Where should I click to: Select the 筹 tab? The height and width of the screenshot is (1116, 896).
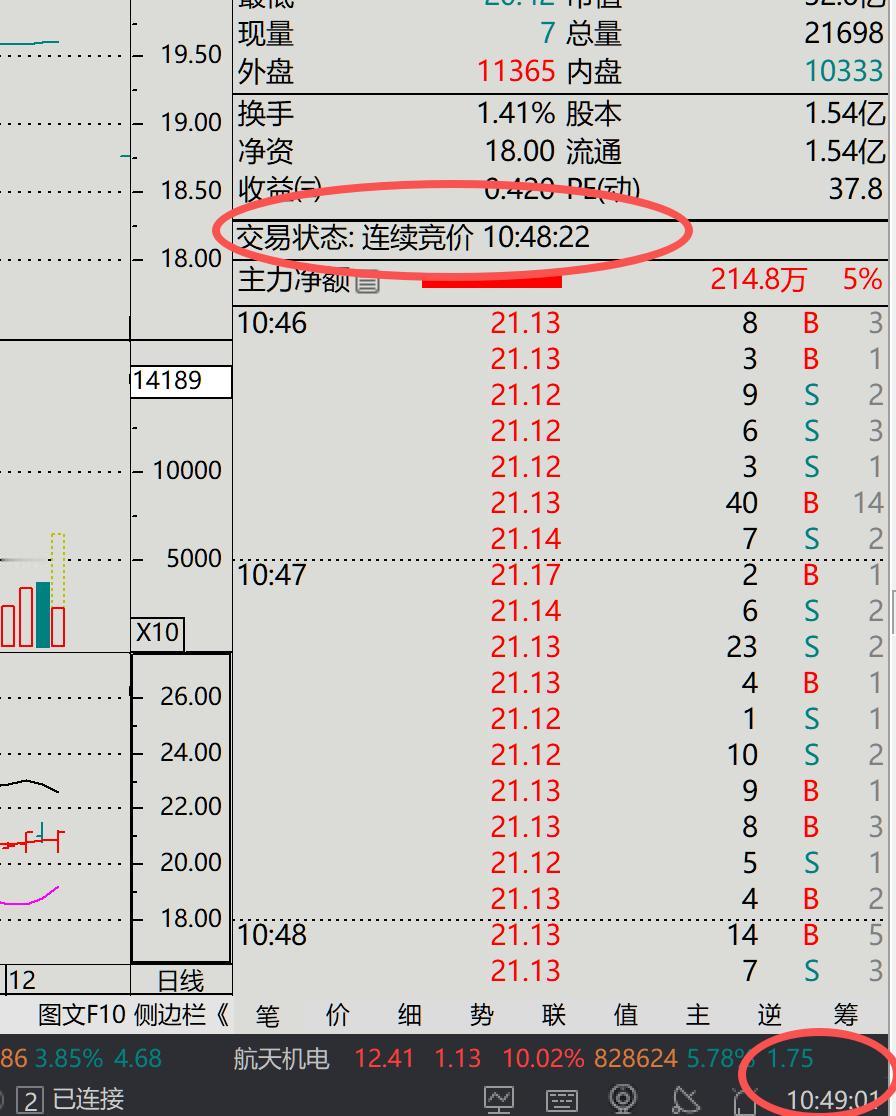pyautogui.click(x=845, y=1015)
